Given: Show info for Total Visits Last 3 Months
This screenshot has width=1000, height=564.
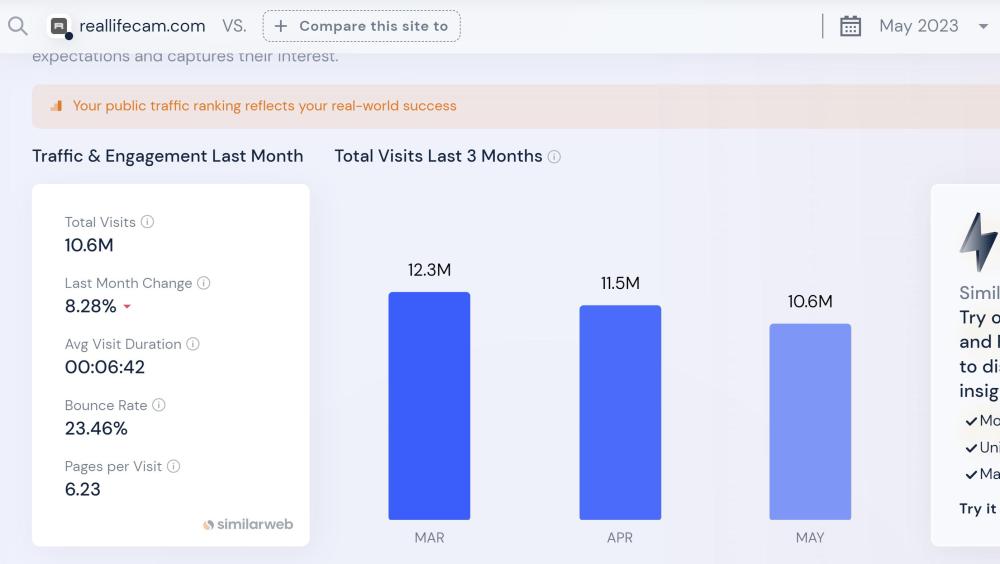Looking at the screenshot, I should (x=554, y=157).
